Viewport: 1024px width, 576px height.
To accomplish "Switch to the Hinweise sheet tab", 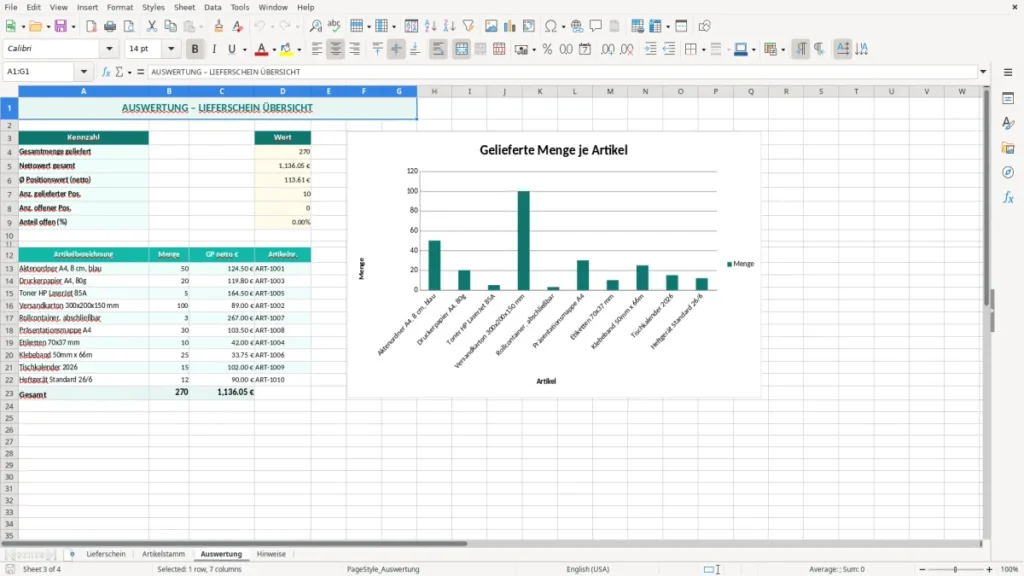I will tap(271, 554).
